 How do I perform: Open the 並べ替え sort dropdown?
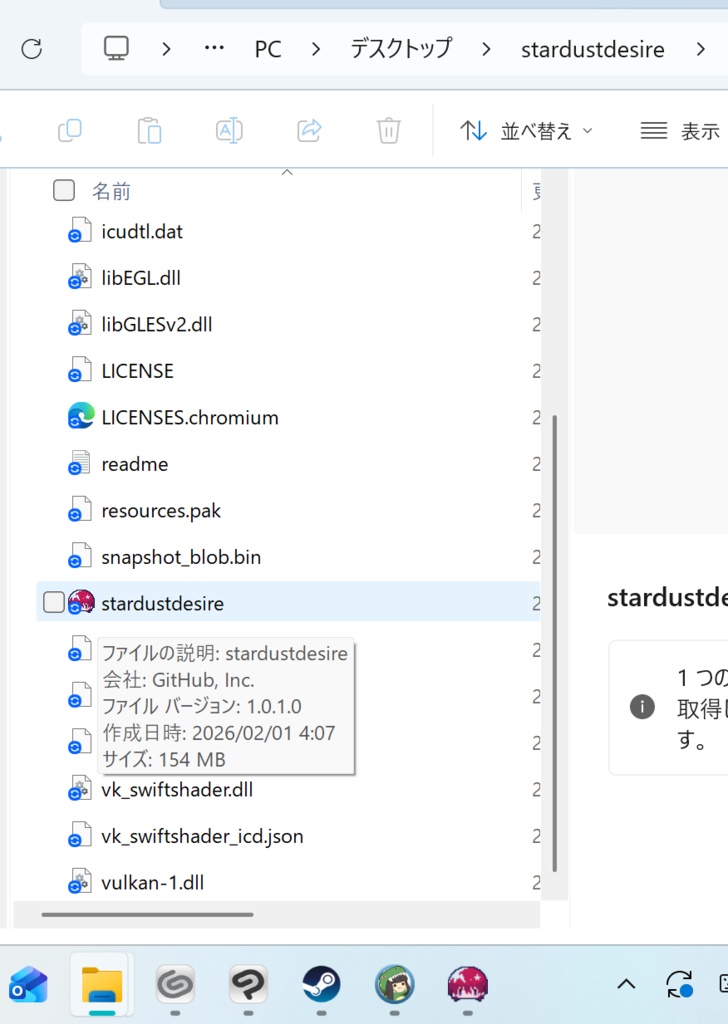526,131
